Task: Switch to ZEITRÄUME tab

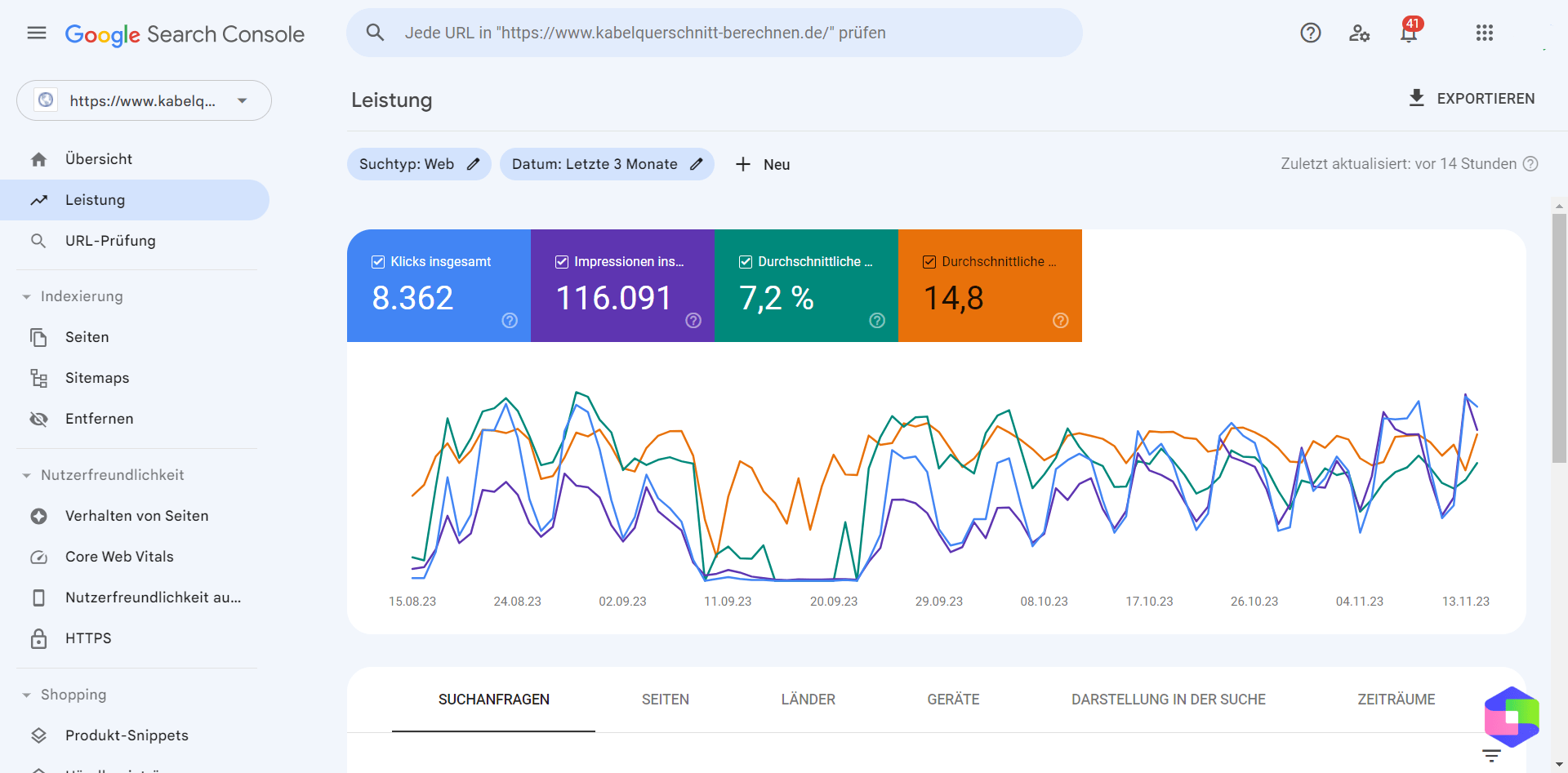Action: pyautogui.click(x=1396, y=700)
